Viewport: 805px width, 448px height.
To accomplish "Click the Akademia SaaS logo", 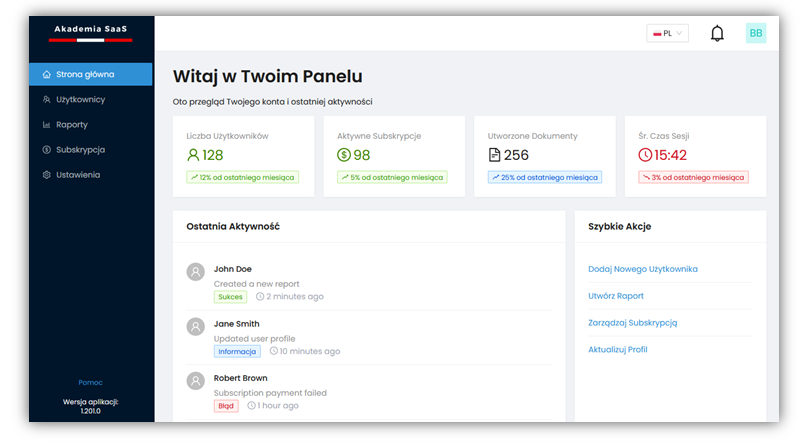I will point(91,33).
